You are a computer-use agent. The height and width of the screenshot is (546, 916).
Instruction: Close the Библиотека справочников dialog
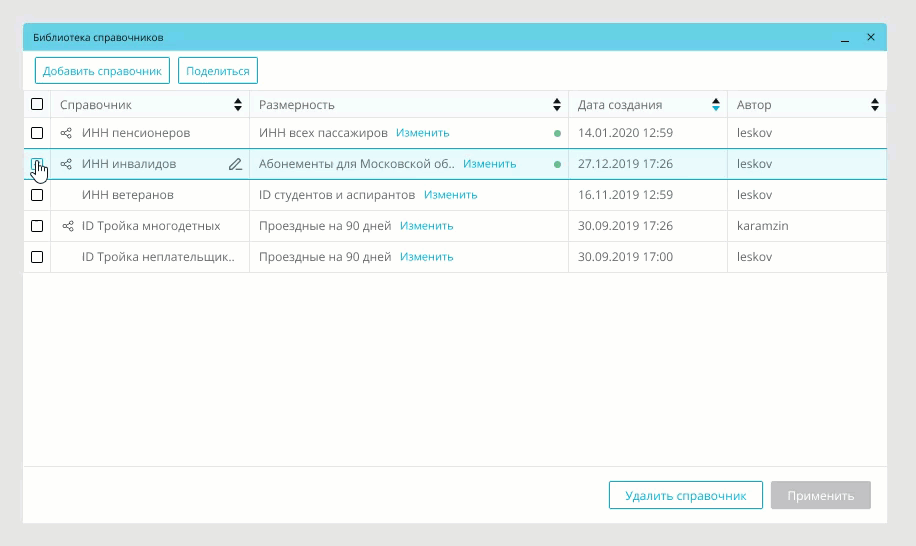click(x=871, y=37)
